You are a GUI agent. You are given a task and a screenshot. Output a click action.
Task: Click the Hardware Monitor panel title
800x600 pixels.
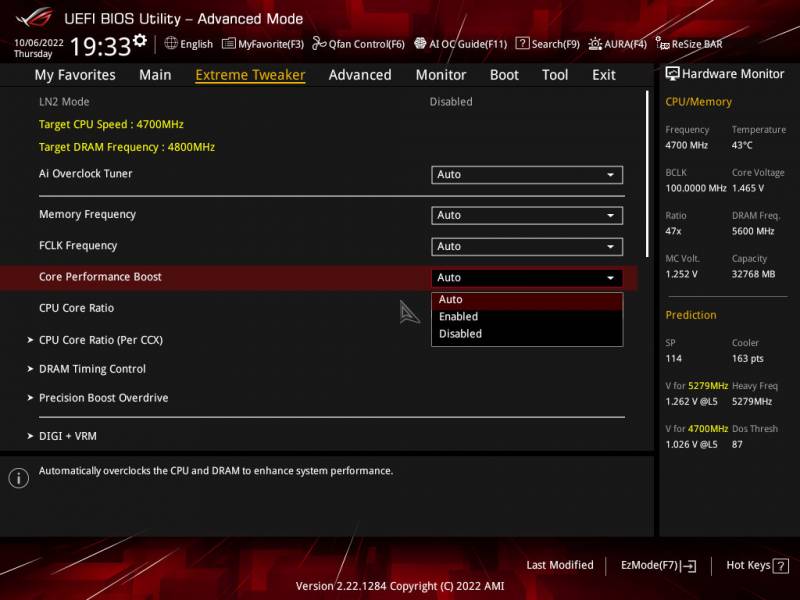[x=733, y=74]
